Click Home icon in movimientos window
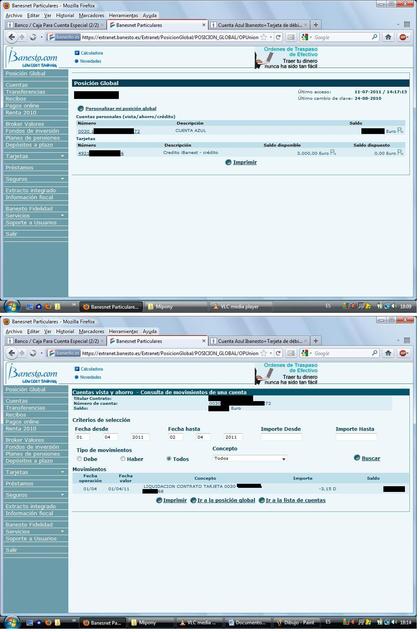This screenshot has height=632, width=420. pos(388,353)
